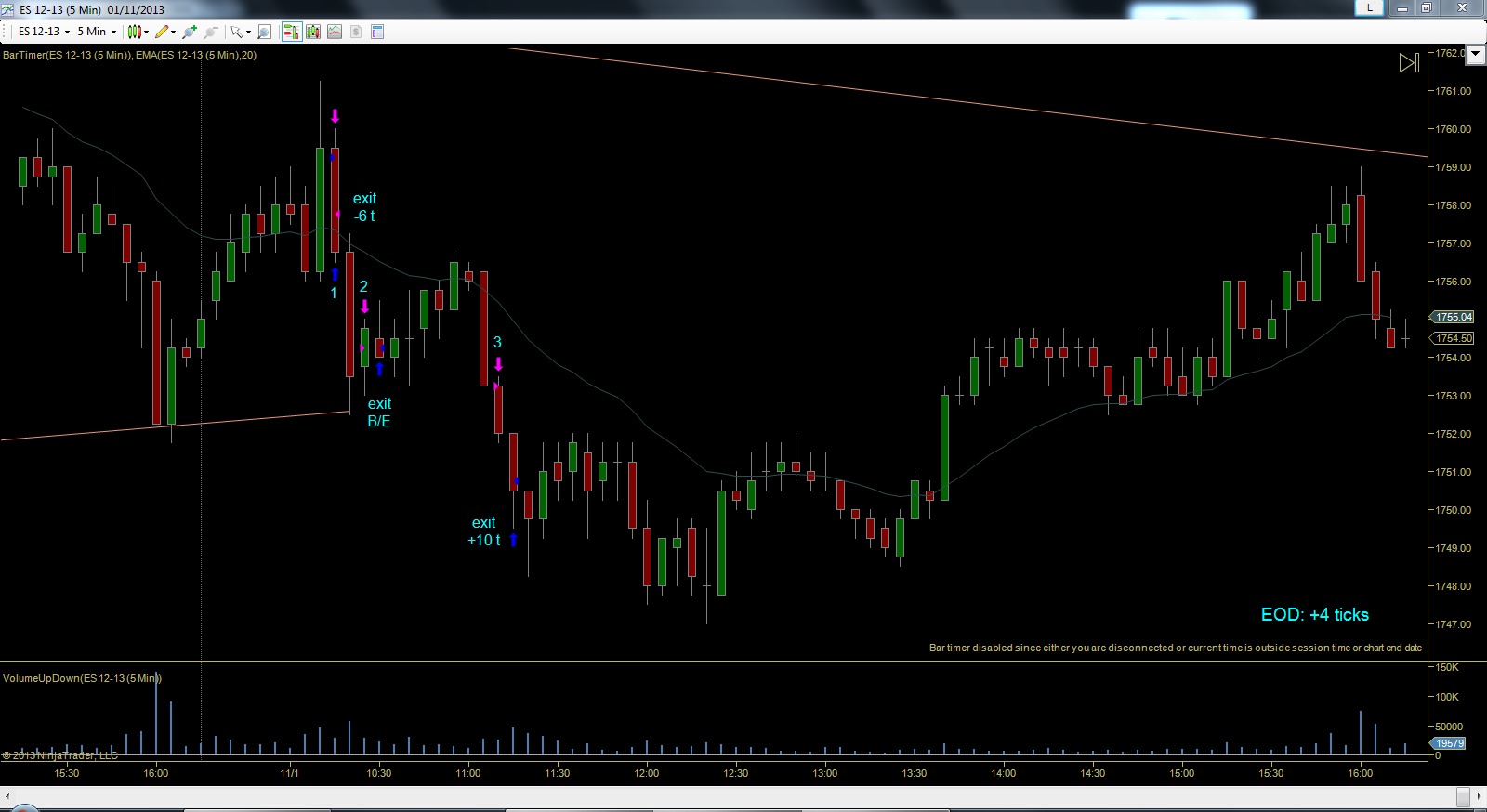The height and width of the screenshot is (812, 1487).
Task: Click the 10:30 time axis label
Action: [379, 773]
